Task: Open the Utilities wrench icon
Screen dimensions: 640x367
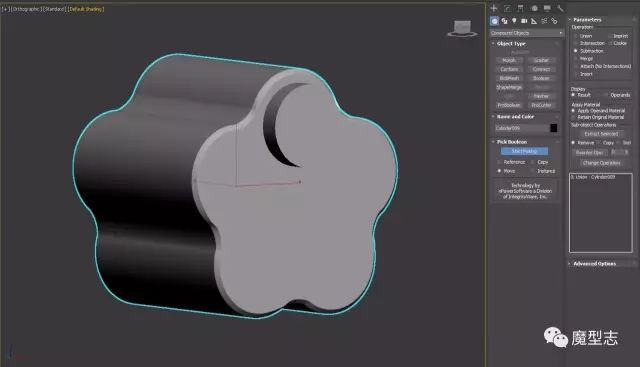Action: pyautogui.click(x=560, y=8)
